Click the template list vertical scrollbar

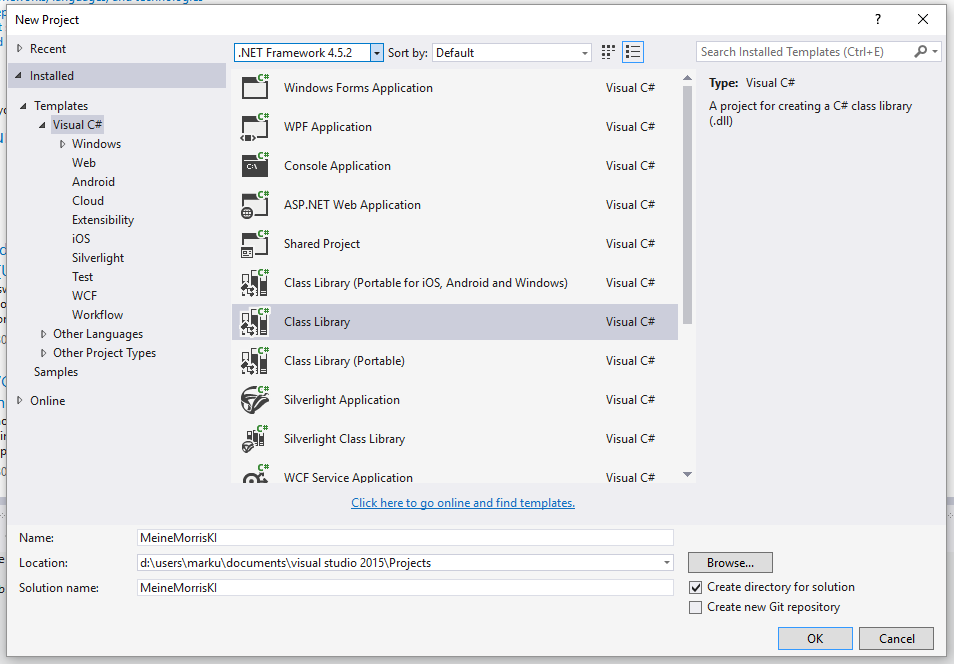[x=687, y=200]
